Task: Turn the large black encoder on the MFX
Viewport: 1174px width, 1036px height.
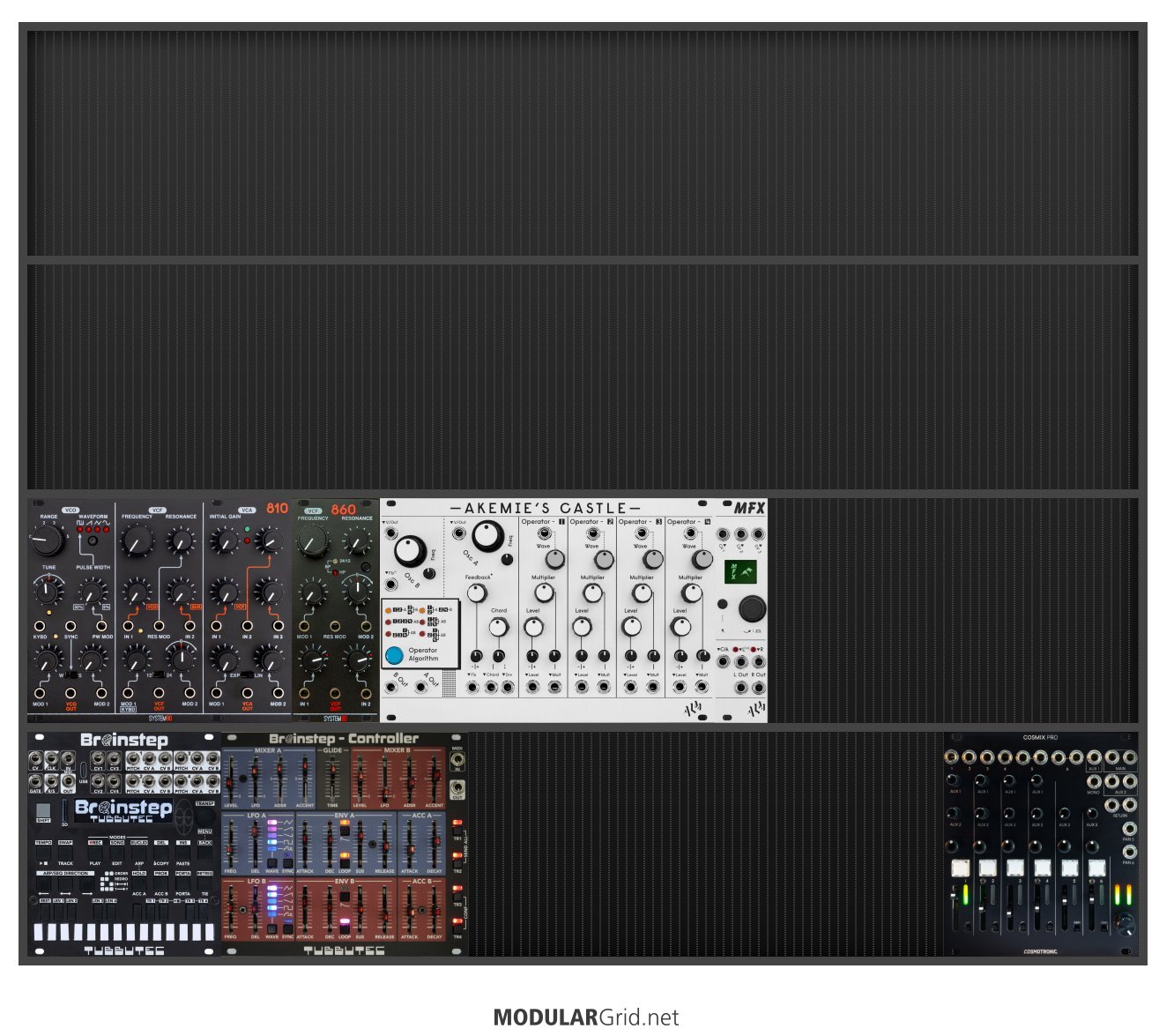Action: (x=752, y=608)
